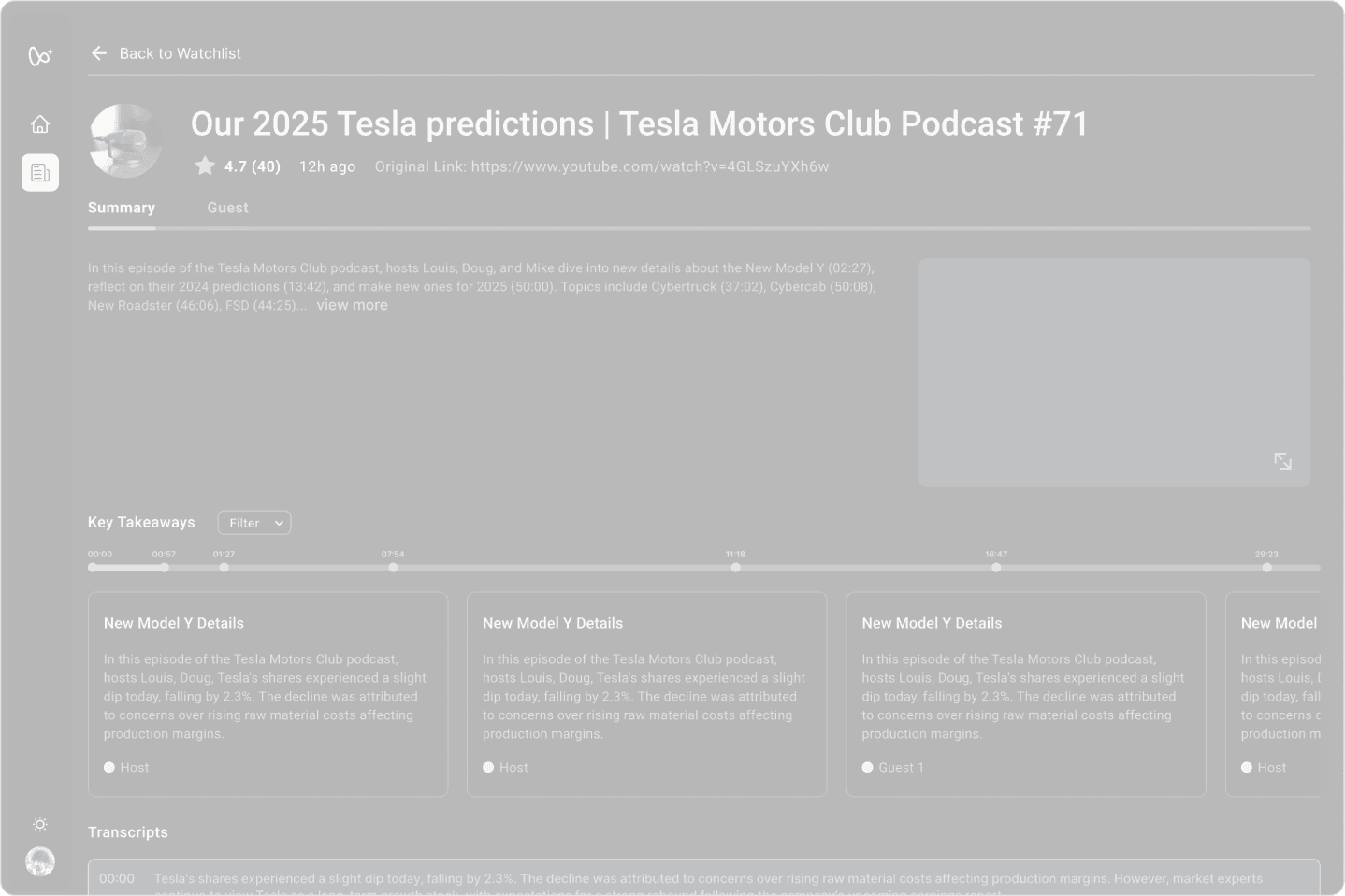Jump to the 11:18 timeline marker
This screenshot has height=896, width=1345.
735,567
